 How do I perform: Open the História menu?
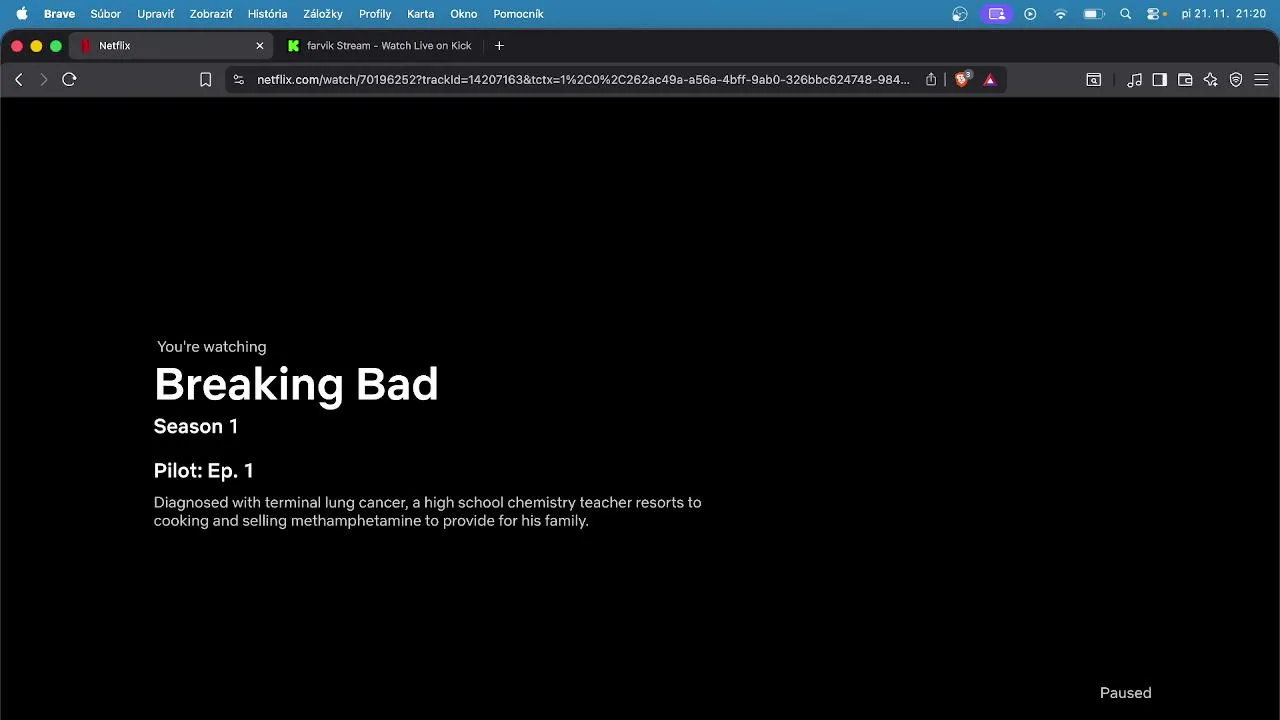tap(268, 14)
